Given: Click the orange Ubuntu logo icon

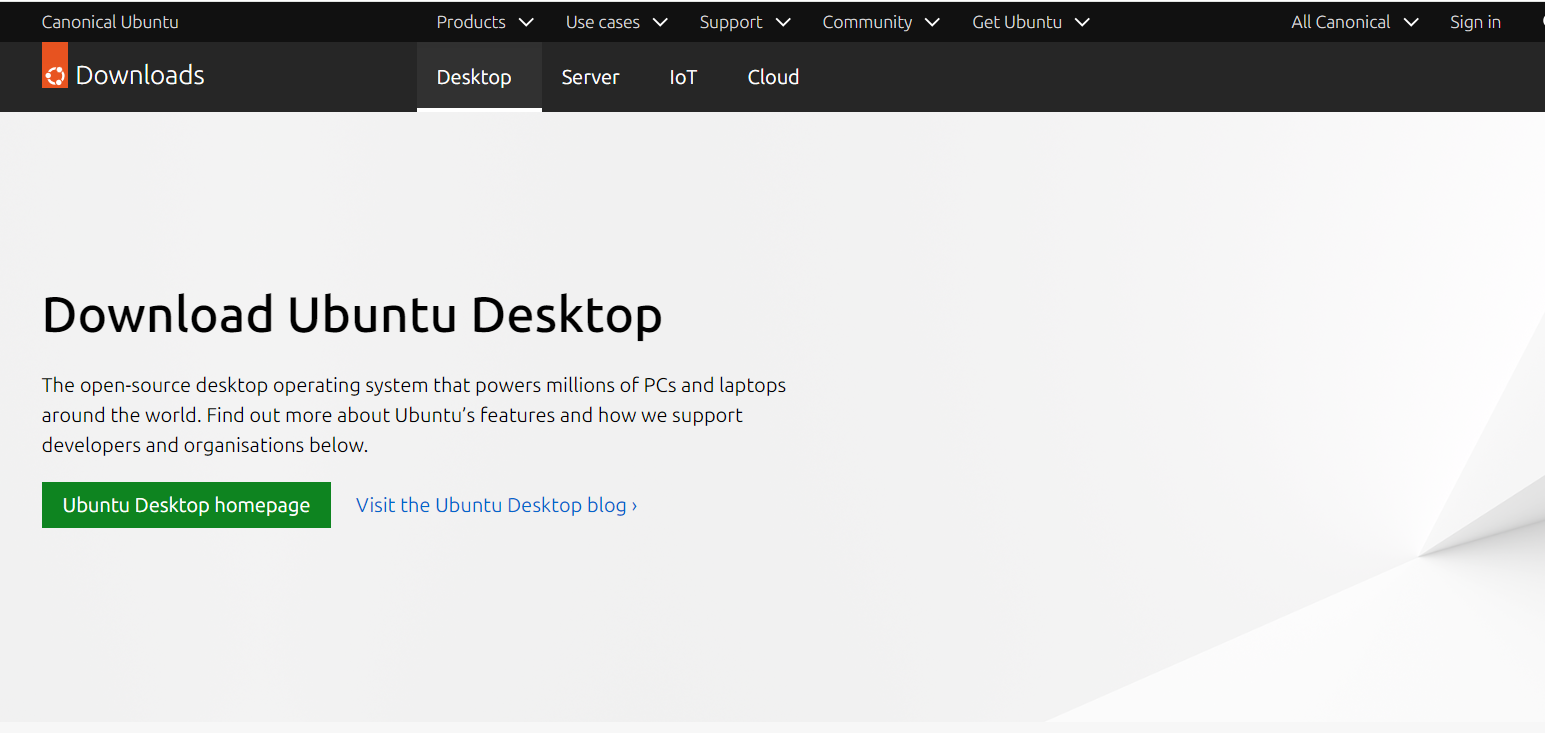Looking at the screenshot, I should coord(55,66).
